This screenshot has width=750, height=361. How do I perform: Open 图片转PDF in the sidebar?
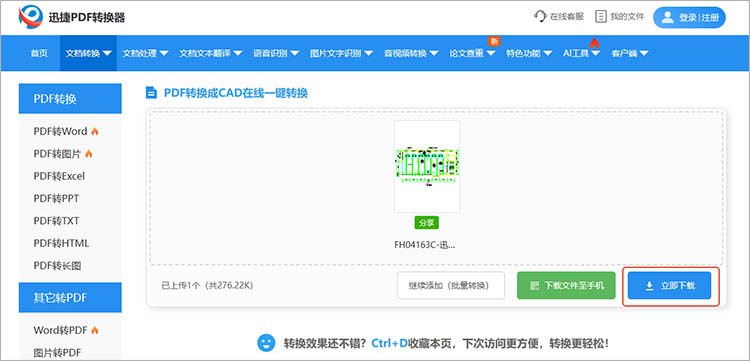point(56,353)
